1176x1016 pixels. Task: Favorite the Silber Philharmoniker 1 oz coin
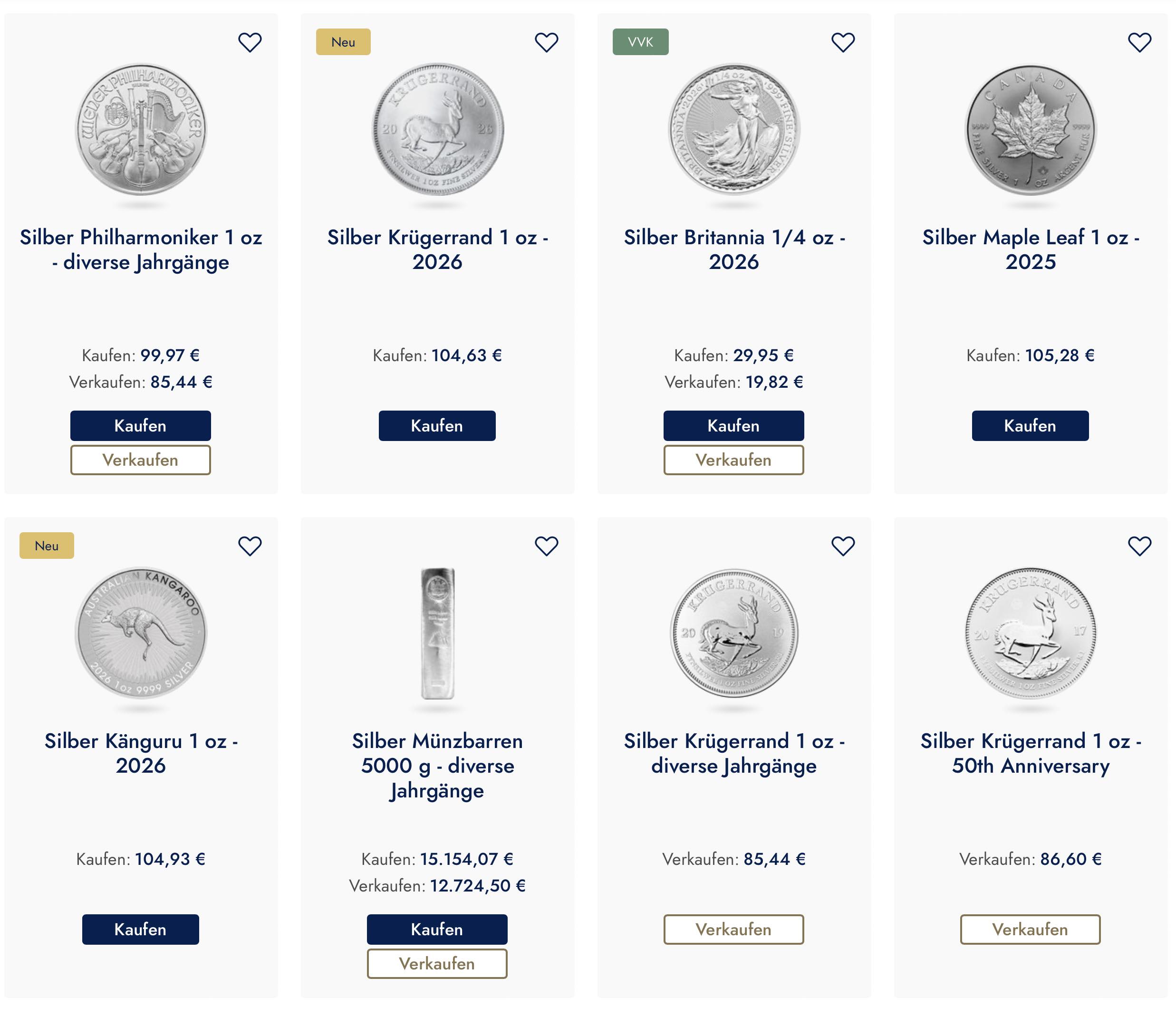pos(250,43)
